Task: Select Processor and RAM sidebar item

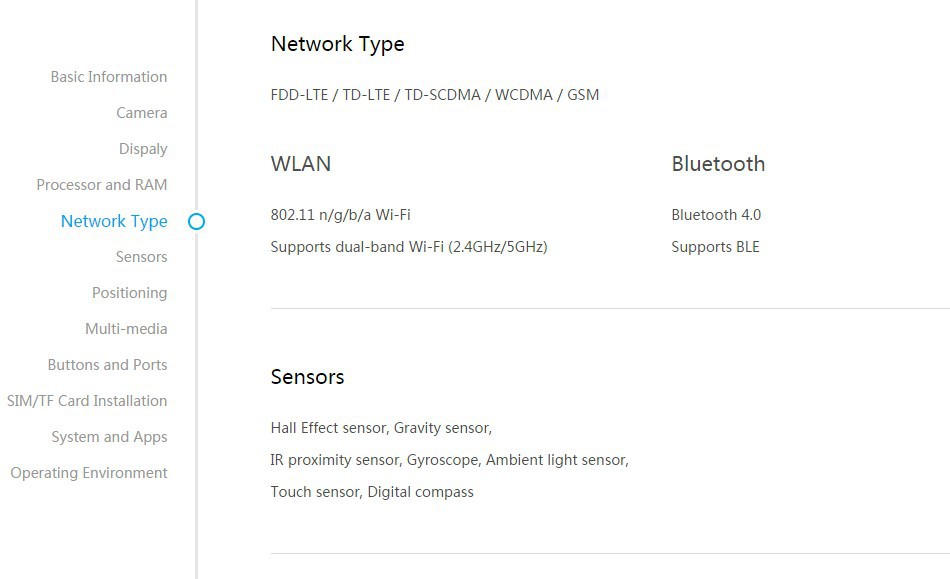Action: (x=102, y=185)
